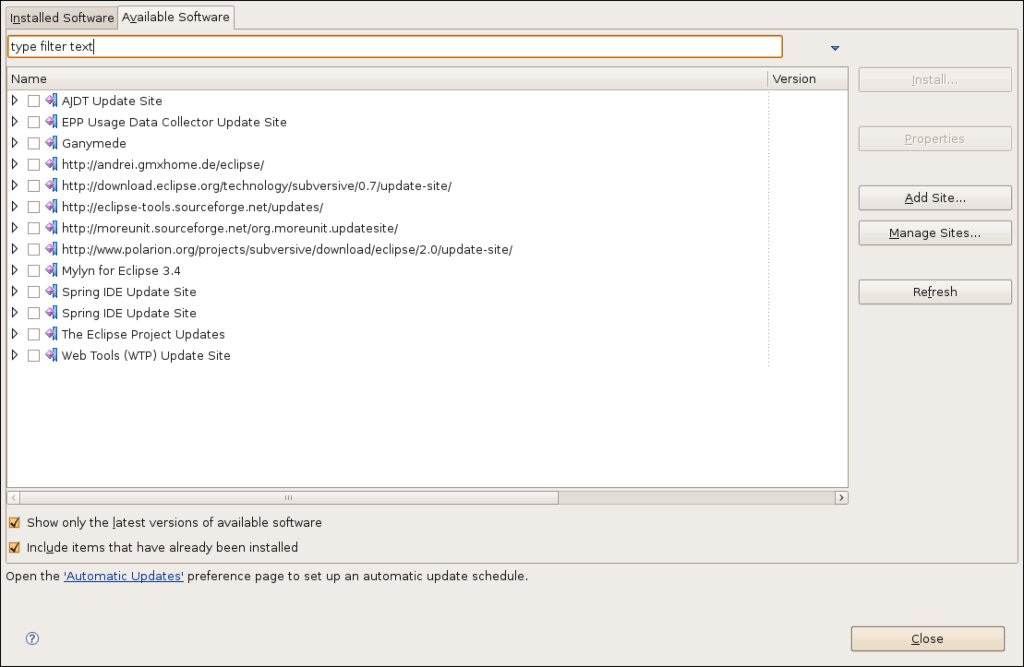The width and height of the screenshot is (1024, 667).
Task: Check The Eclipse Project Updates checkbox
Action: (34, 334)
